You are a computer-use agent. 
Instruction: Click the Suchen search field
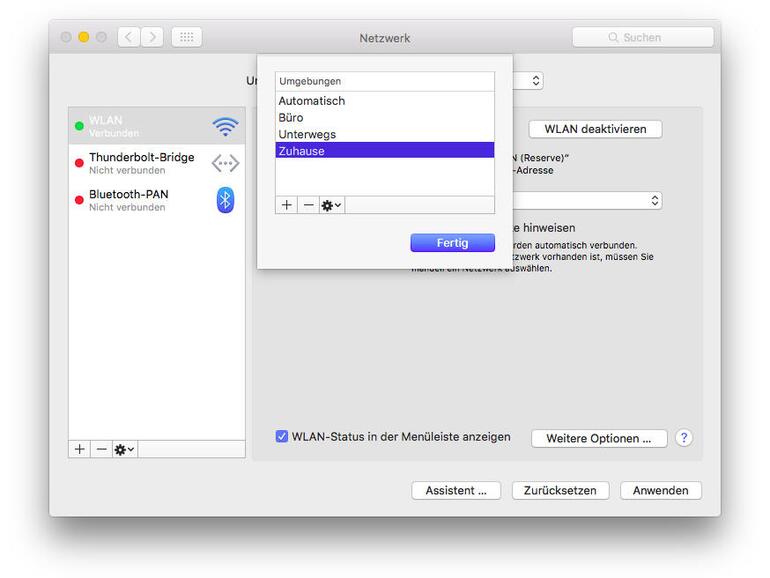pyautogui.click(x=643, y=37)
